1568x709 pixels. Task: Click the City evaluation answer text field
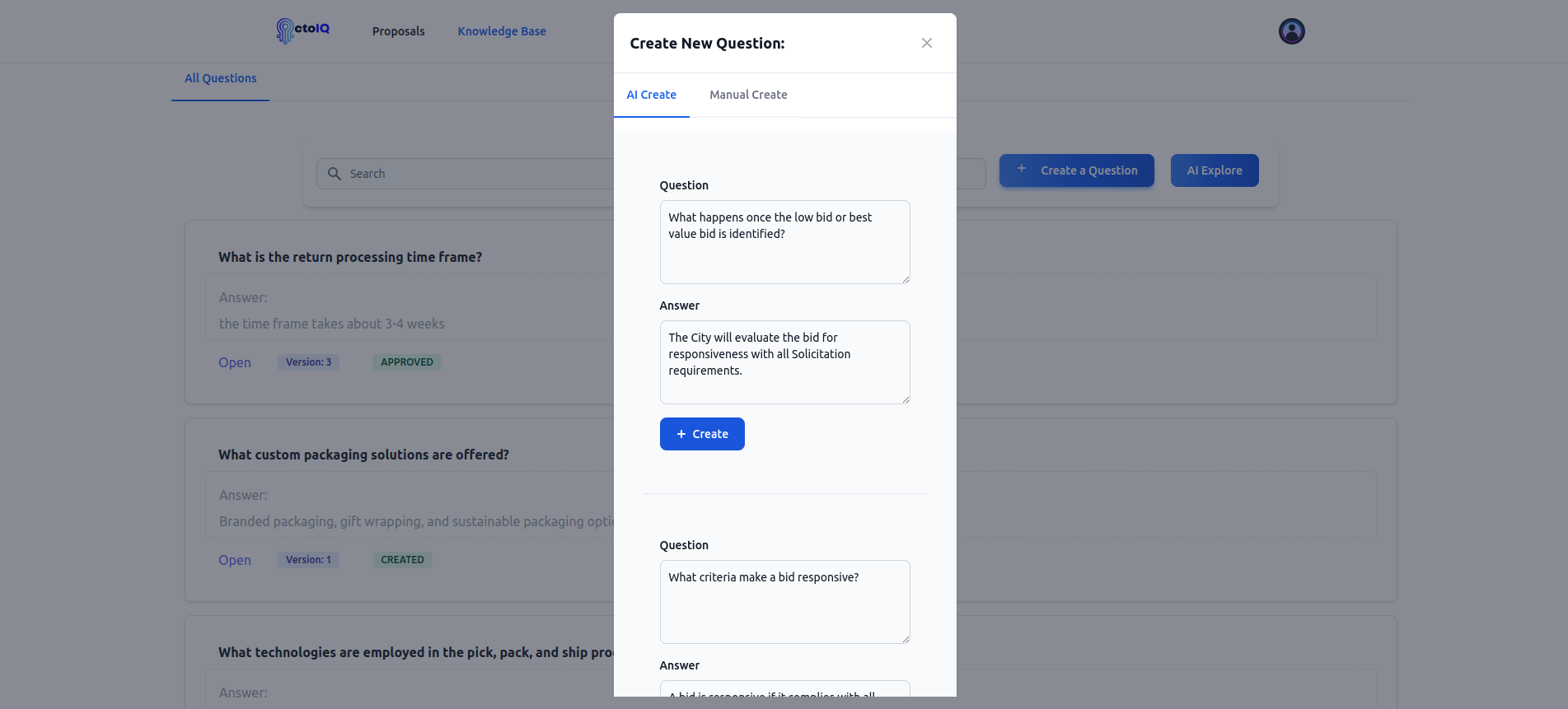tap(784, 362)
